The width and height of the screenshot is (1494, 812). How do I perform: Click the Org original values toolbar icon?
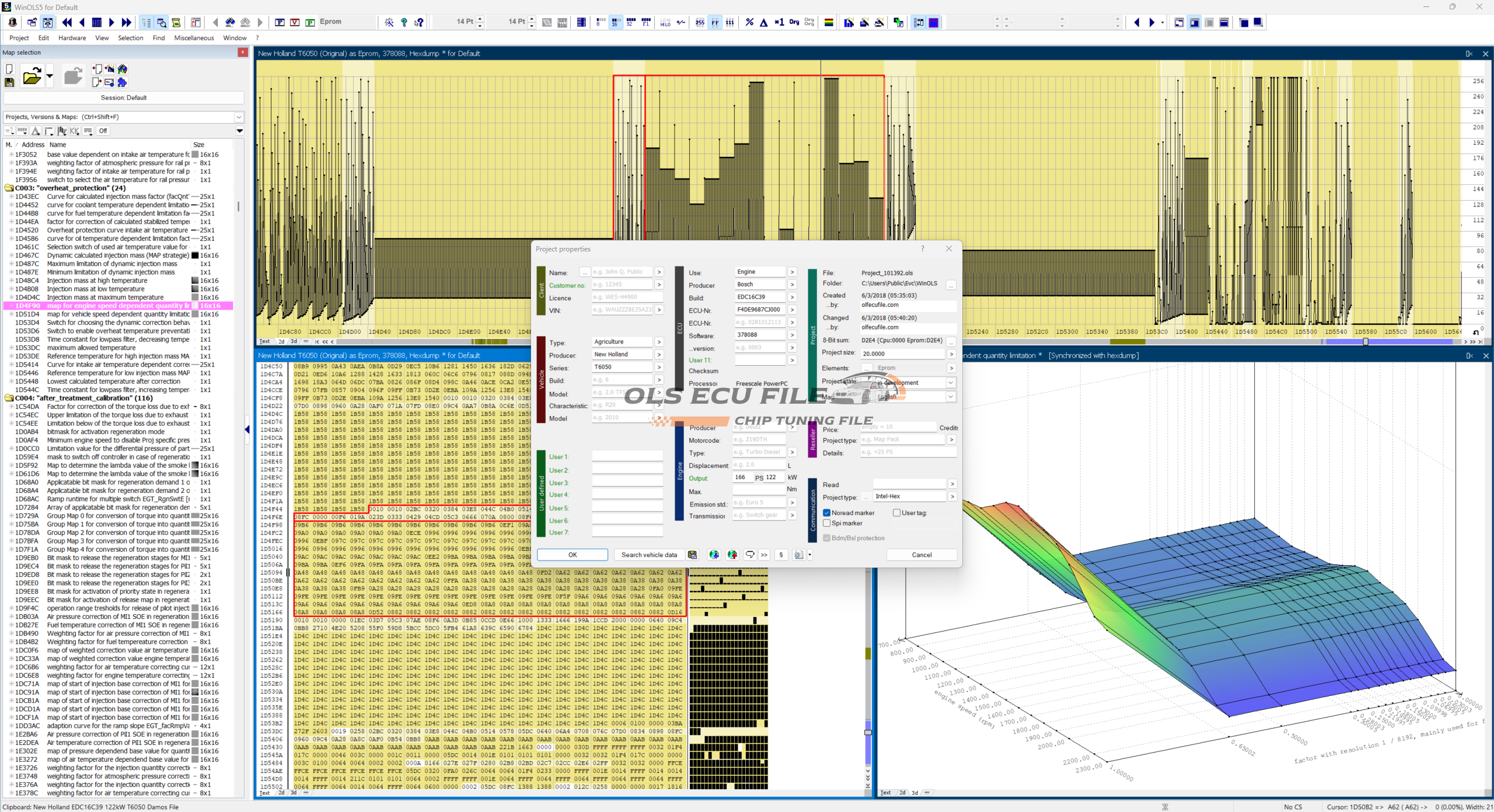[794, 23]
